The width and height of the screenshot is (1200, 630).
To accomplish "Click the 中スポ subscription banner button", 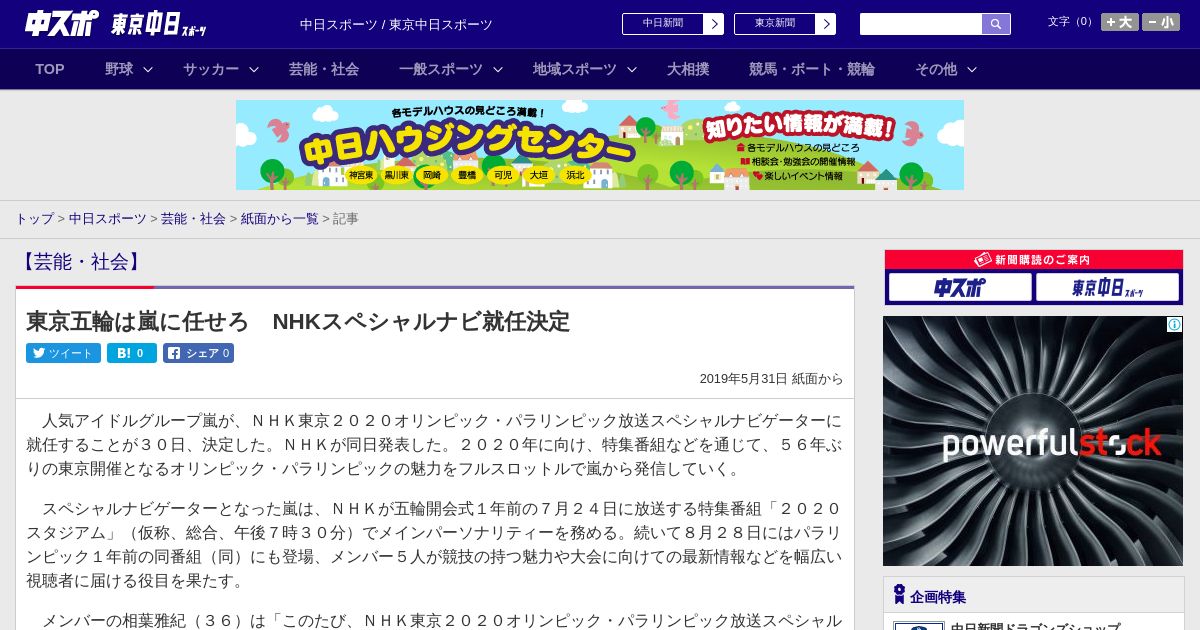I will pos(960,287).
